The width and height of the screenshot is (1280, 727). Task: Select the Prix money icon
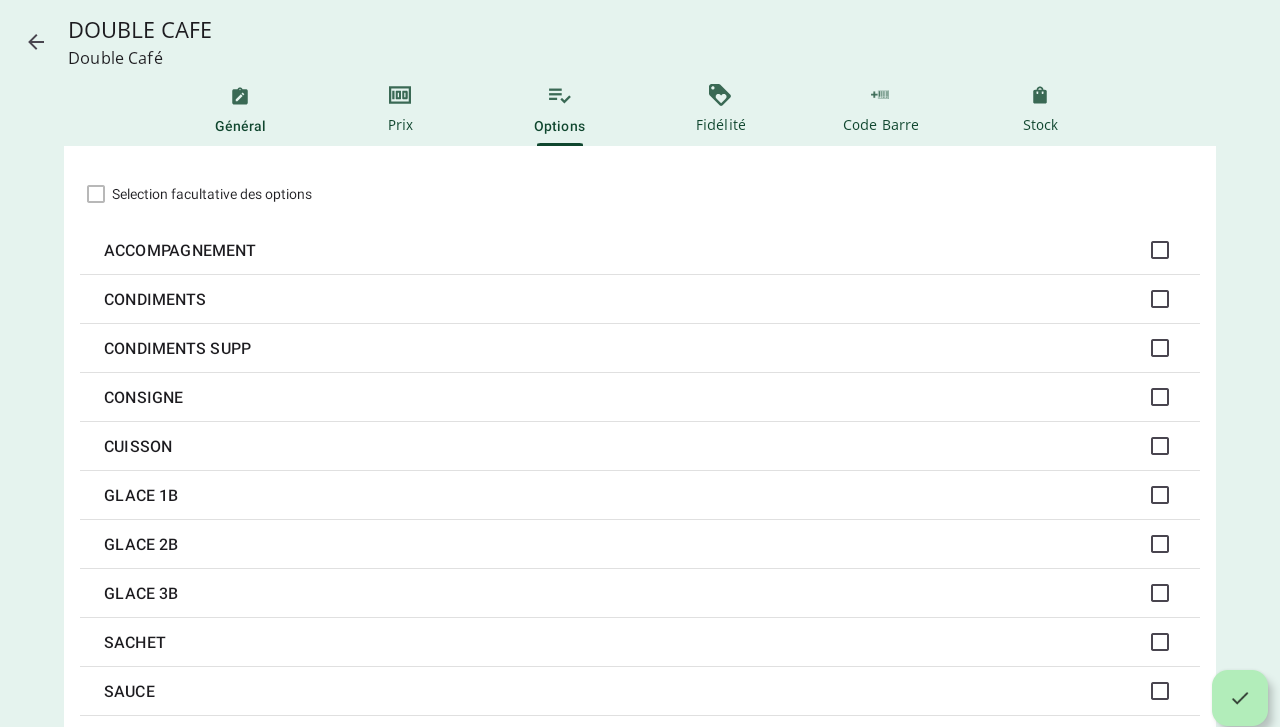pyautogui.click(x=400, y=95)
